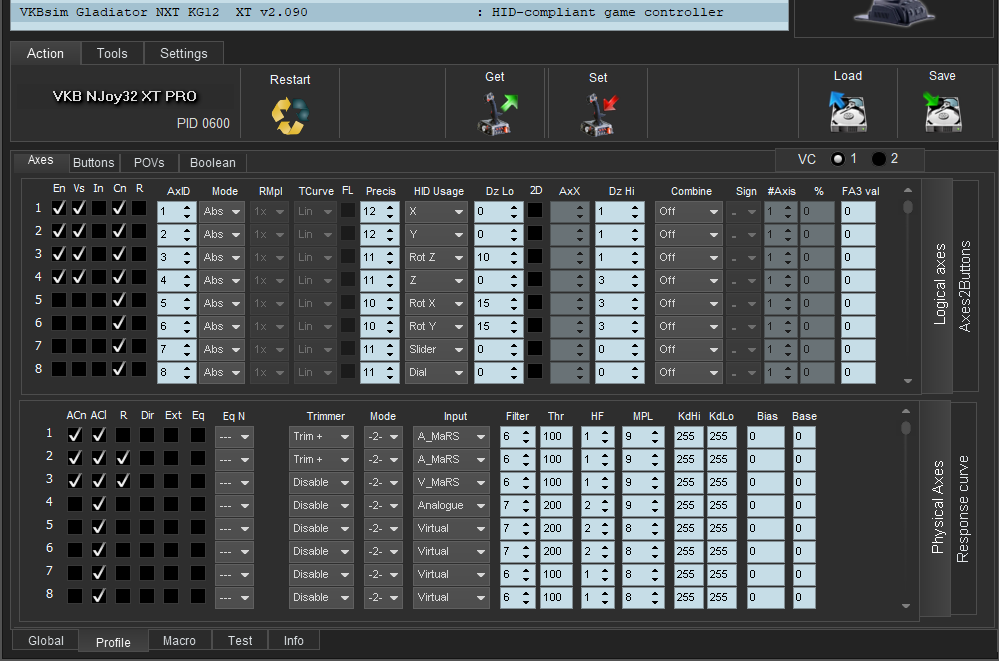Enable 2D checkbox for logical axis 3
Viewport: 999px width, 661px height.
point(535,257)
